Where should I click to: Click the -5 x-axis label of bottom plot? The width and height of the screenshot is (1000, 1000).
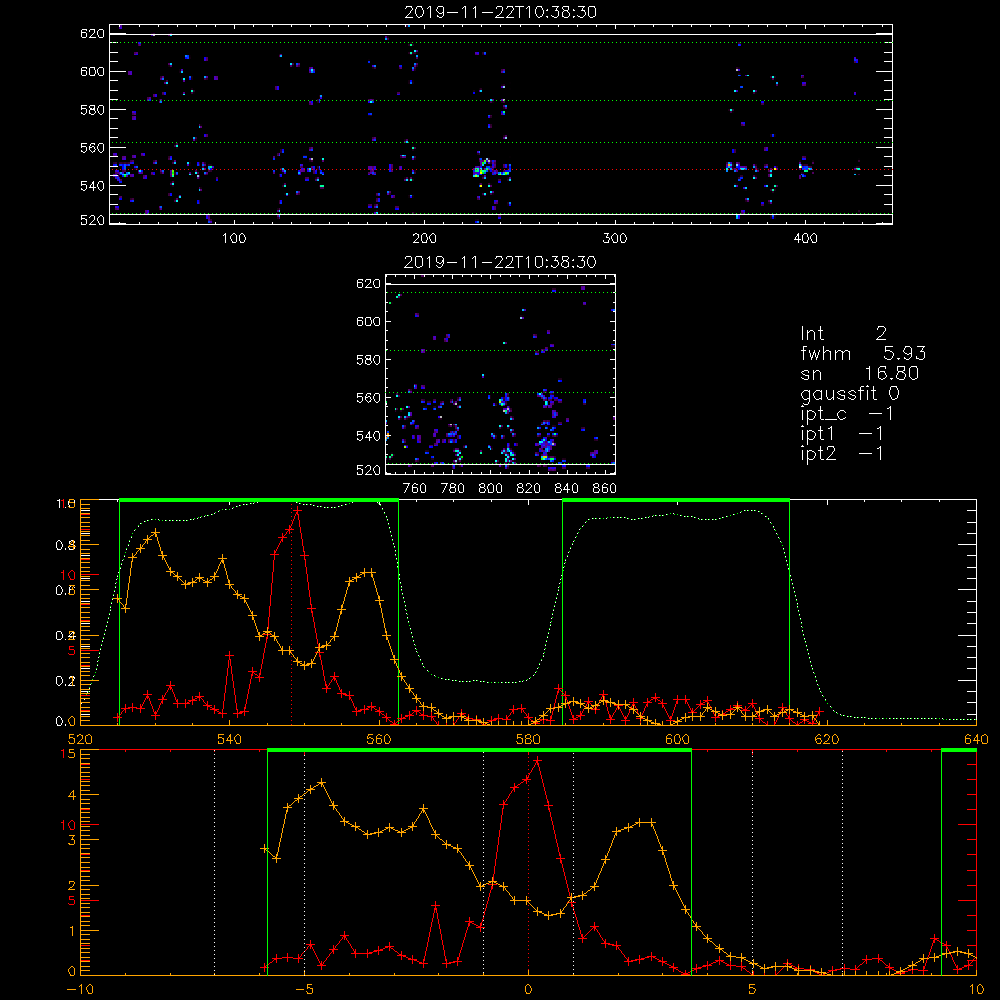point(305,989)
